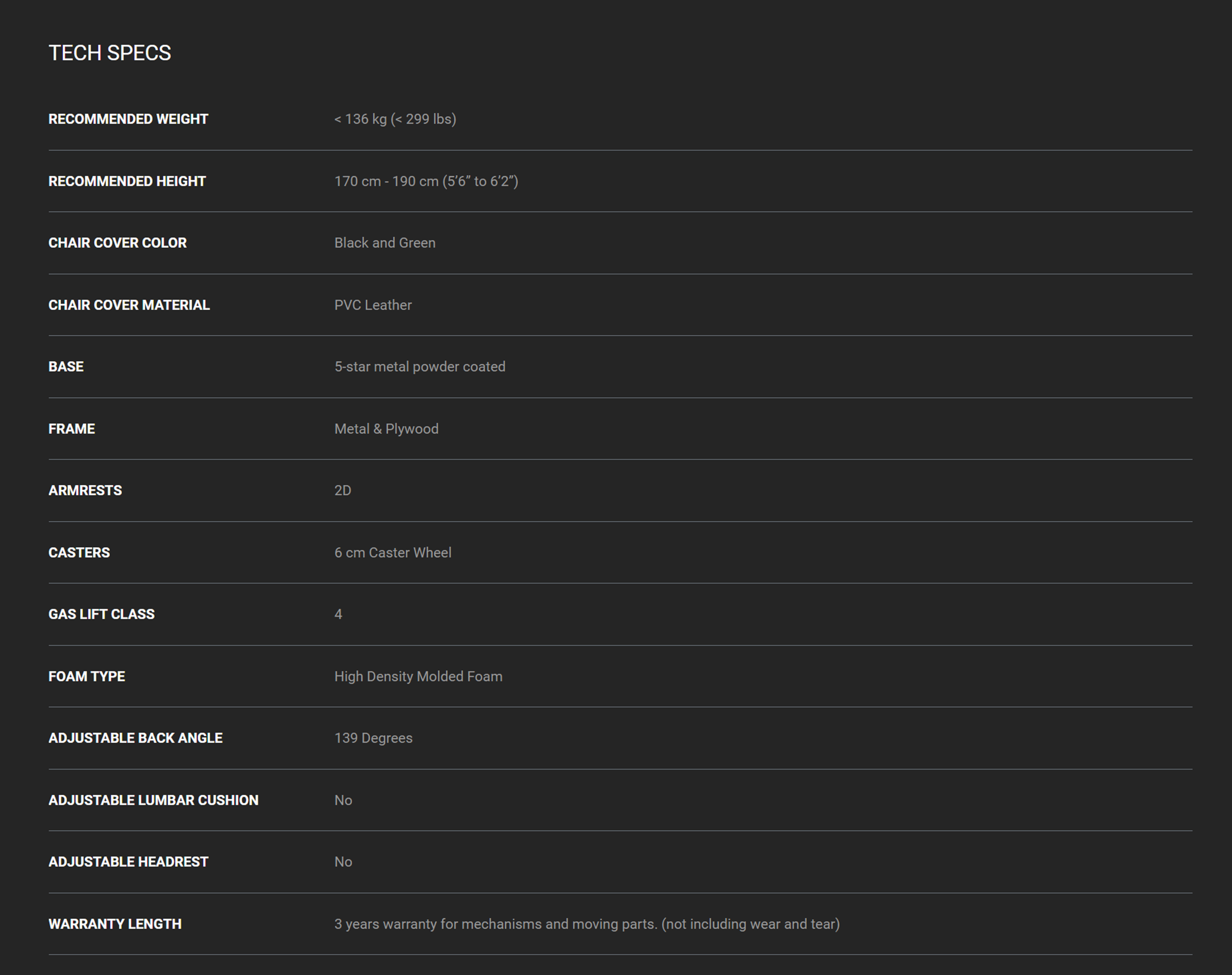Click the ARMRESTS label
The height and width of the screenshot is (975, 1232).
click(x=85, y=490)
